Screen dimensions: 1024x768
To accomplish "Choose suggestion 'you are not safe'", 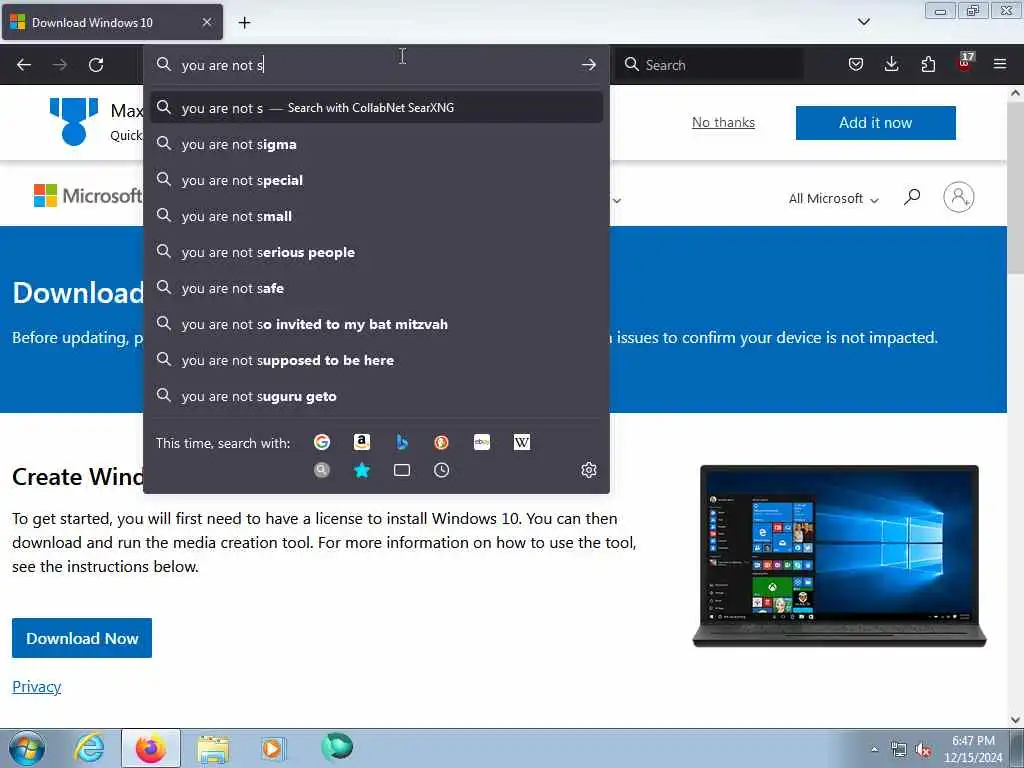I will click(x=376, y=288).
